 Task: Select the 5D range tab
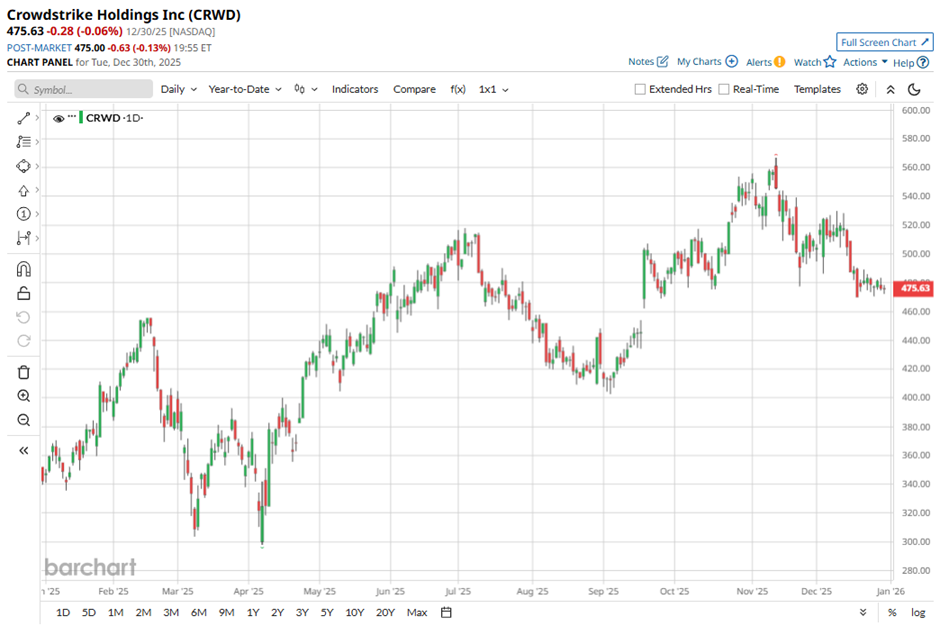click(x=89, y=612)
